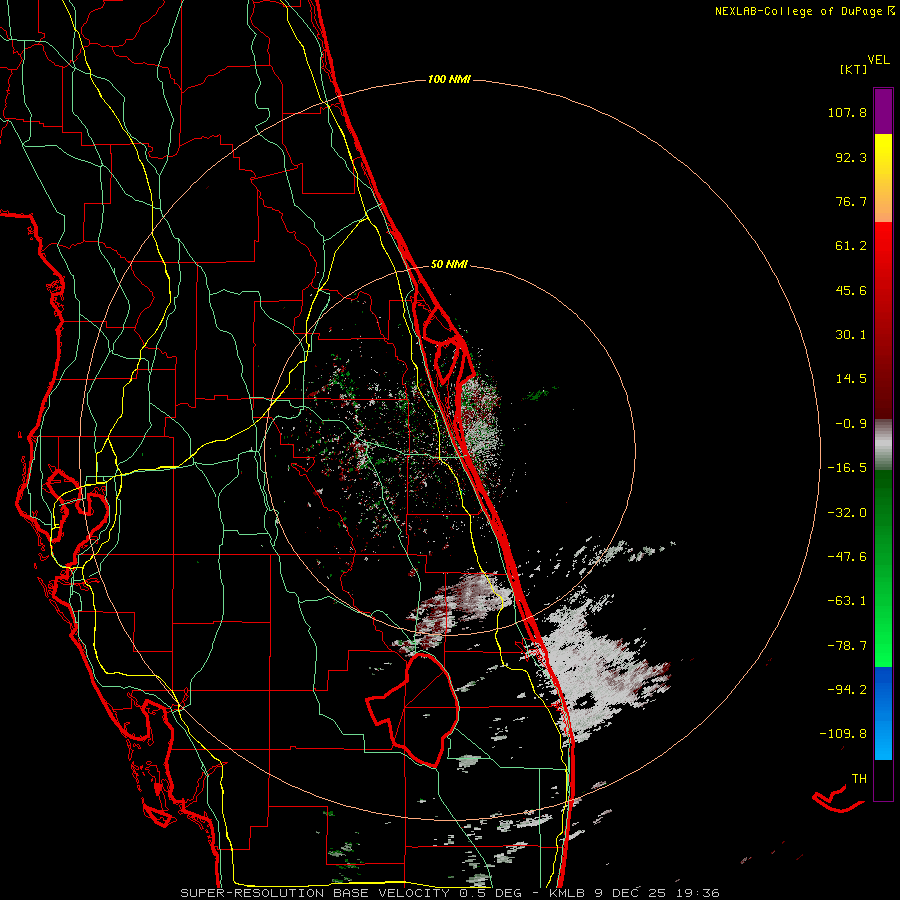The image size is (900, 900).
Task: Click the 100 NMI range ring label
Action: click(449, 79)
